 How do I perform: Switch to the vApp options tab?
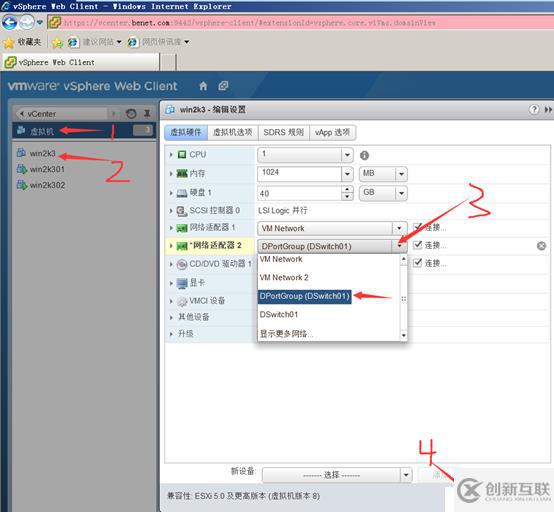(332, 133)
